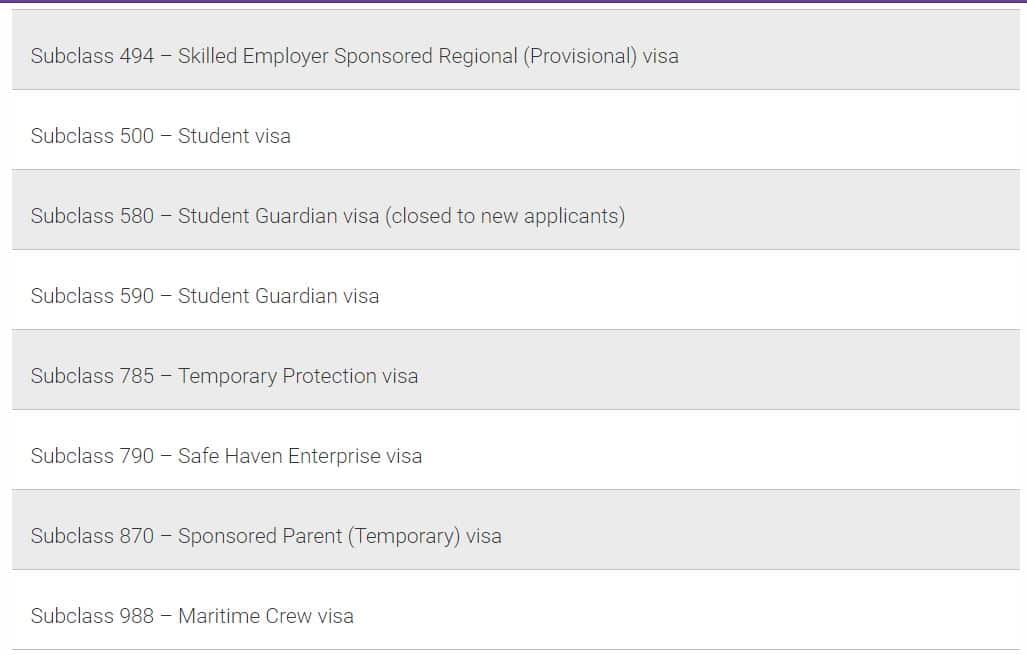Click the "Sponsored Parent (Temporary) visa" text
1027x655 pixels.
click(x=340, y=536)
